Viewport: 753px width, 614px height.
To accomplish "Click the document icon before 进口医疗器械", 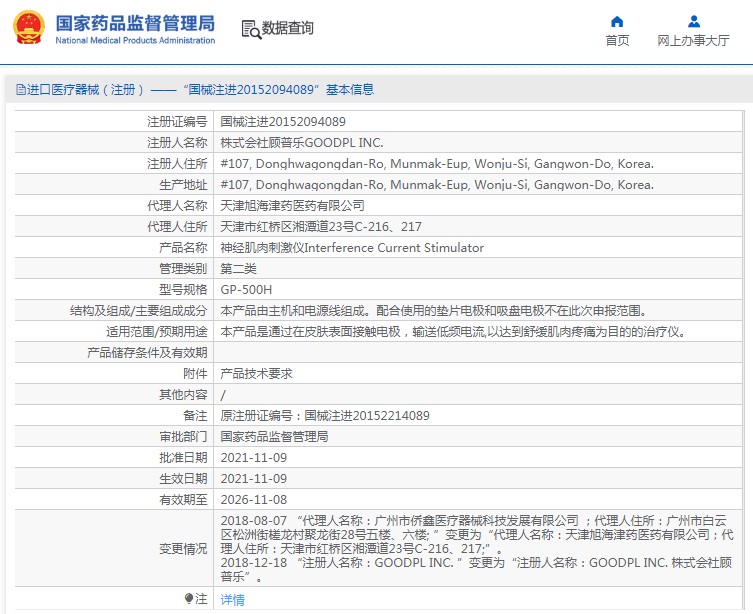I will click(21, 90).
